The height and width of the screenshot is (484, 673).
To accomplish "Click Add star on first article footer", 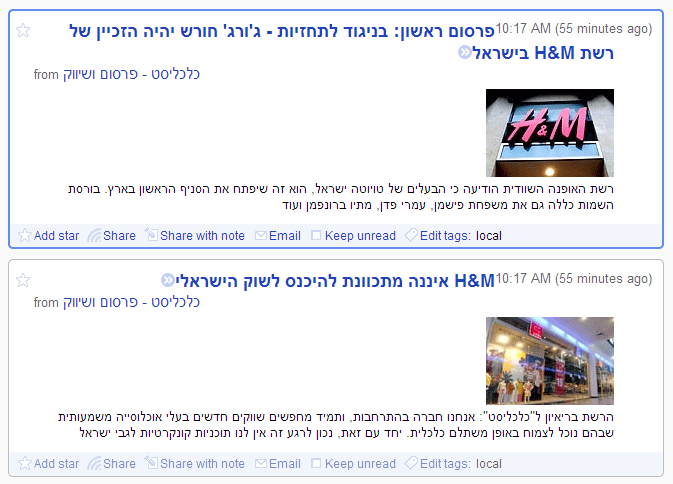I will coord(49,236).
